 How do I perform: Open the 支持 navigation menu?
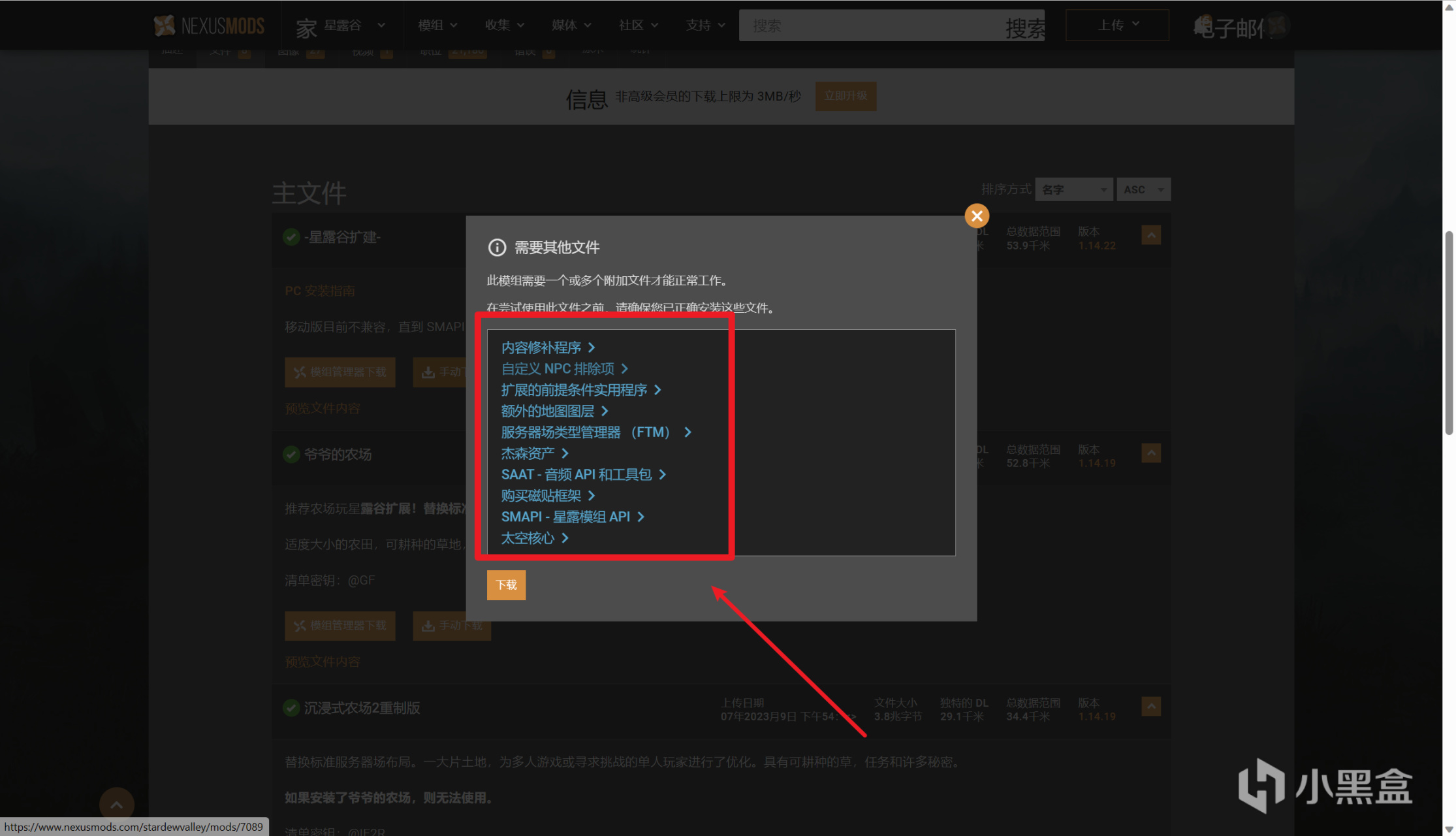(x=705, y=25)
